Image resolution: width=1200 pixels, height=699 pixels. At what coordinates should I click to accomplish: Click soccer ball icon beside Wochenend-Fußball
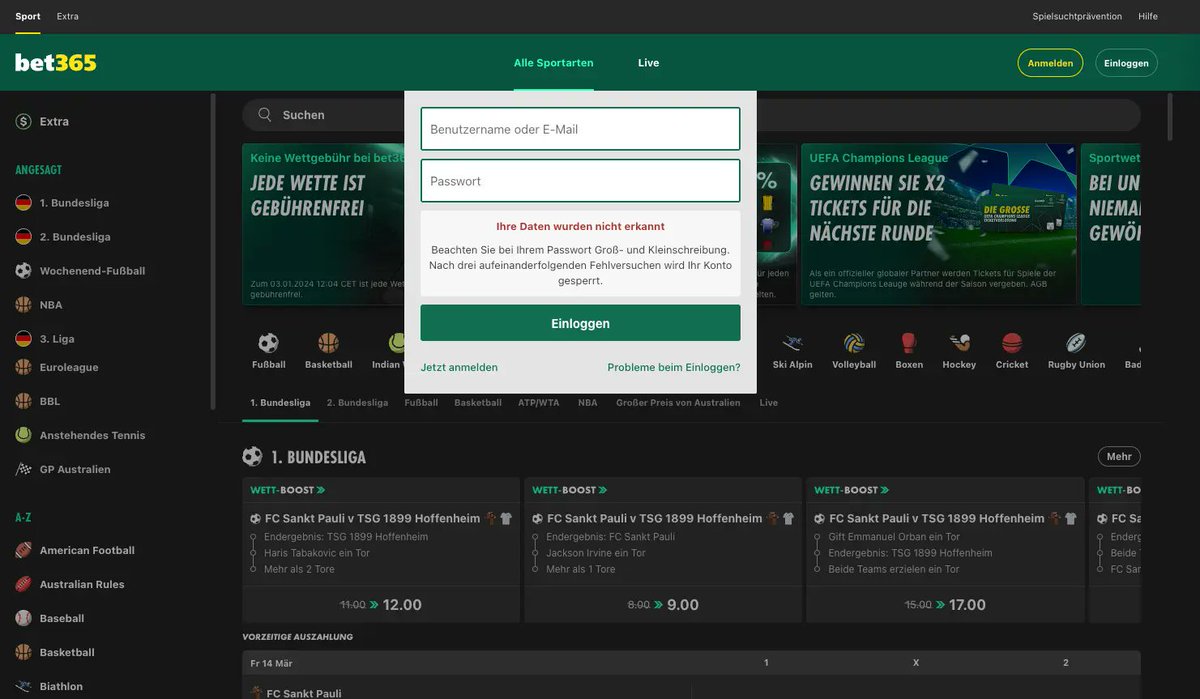(x=23, y=271)
